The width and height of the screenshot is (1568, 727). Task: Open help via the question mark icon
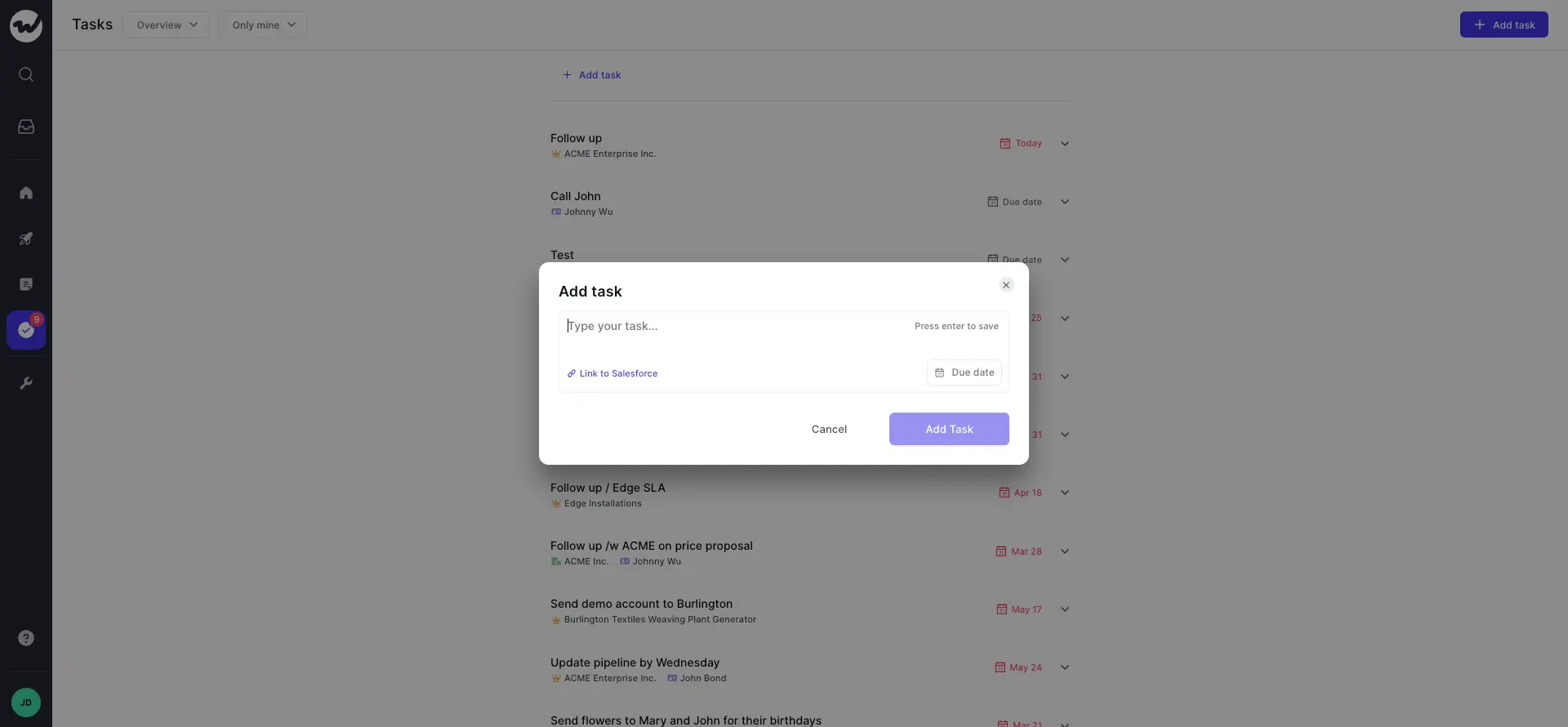[26, 638]
